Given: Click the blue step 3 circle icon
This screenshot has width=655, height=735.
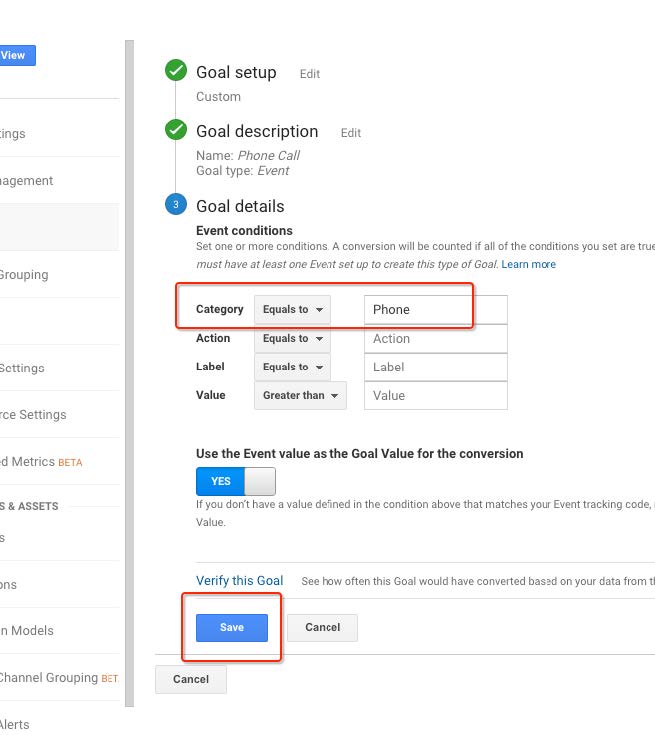Looking at the screenshot, I should click(176, 205).
